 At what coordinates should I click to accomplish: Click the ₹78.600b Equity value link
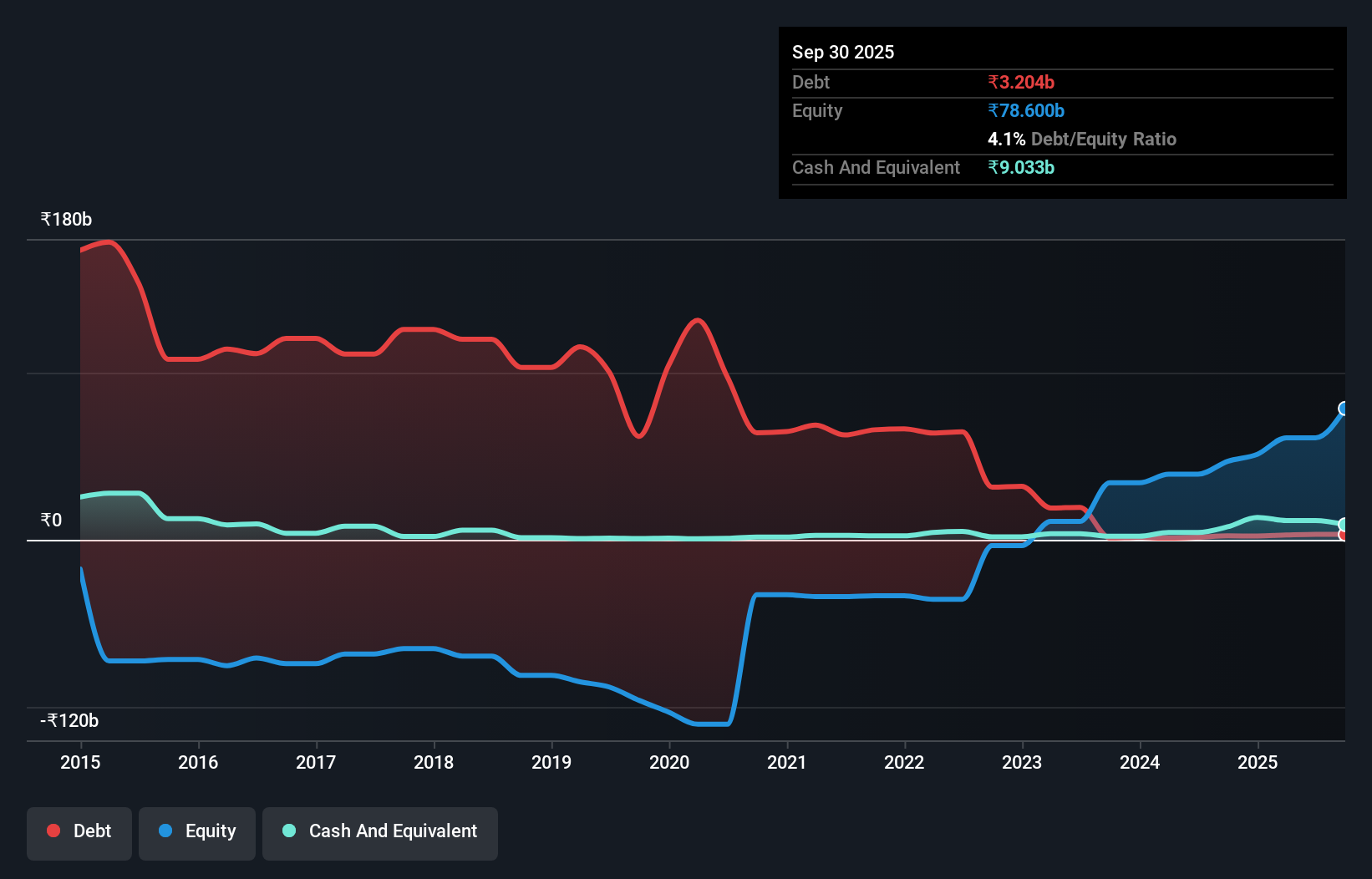click(1024, 110)
